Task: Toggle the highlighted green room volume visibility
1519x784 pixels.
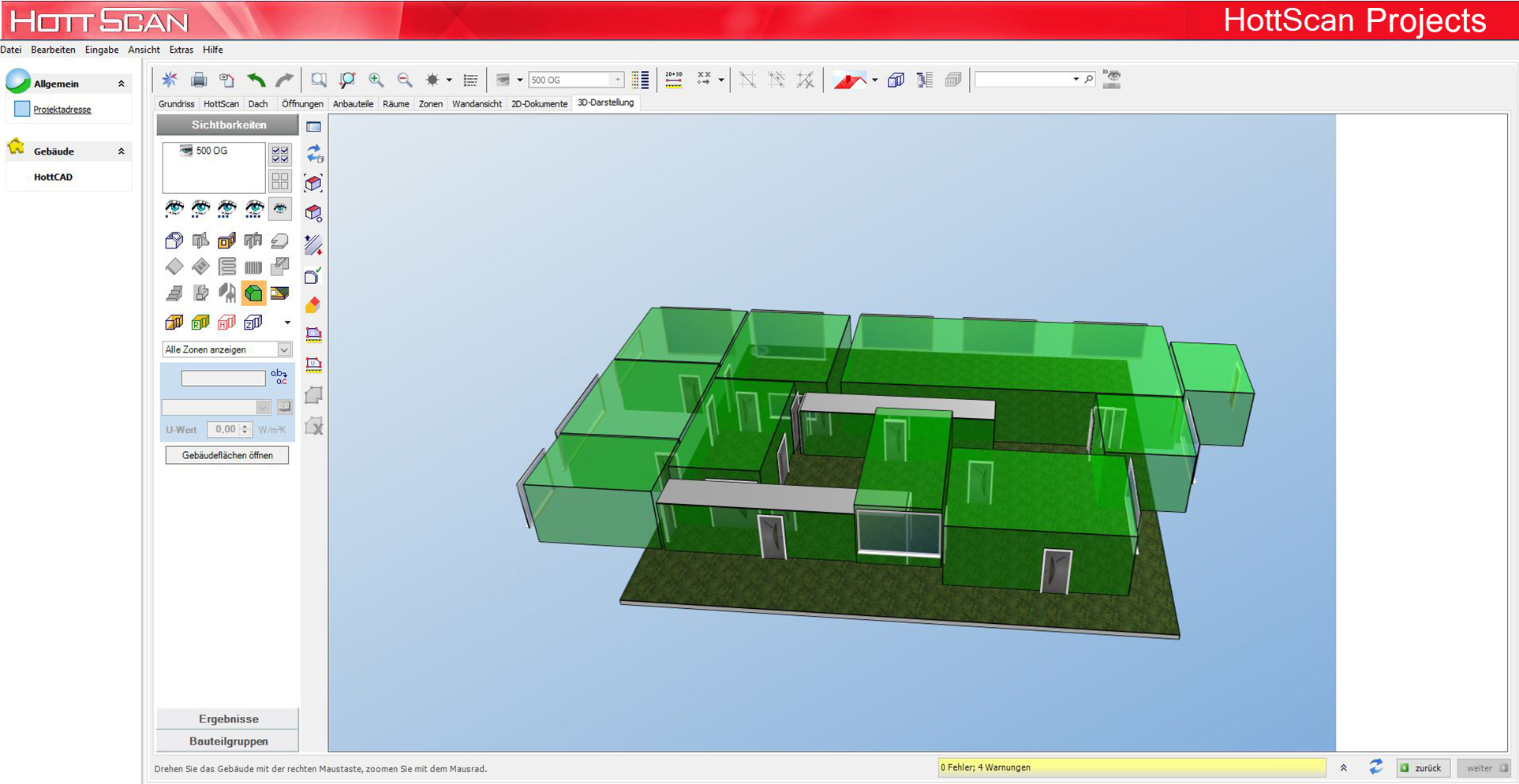Action: coord(253,293)
